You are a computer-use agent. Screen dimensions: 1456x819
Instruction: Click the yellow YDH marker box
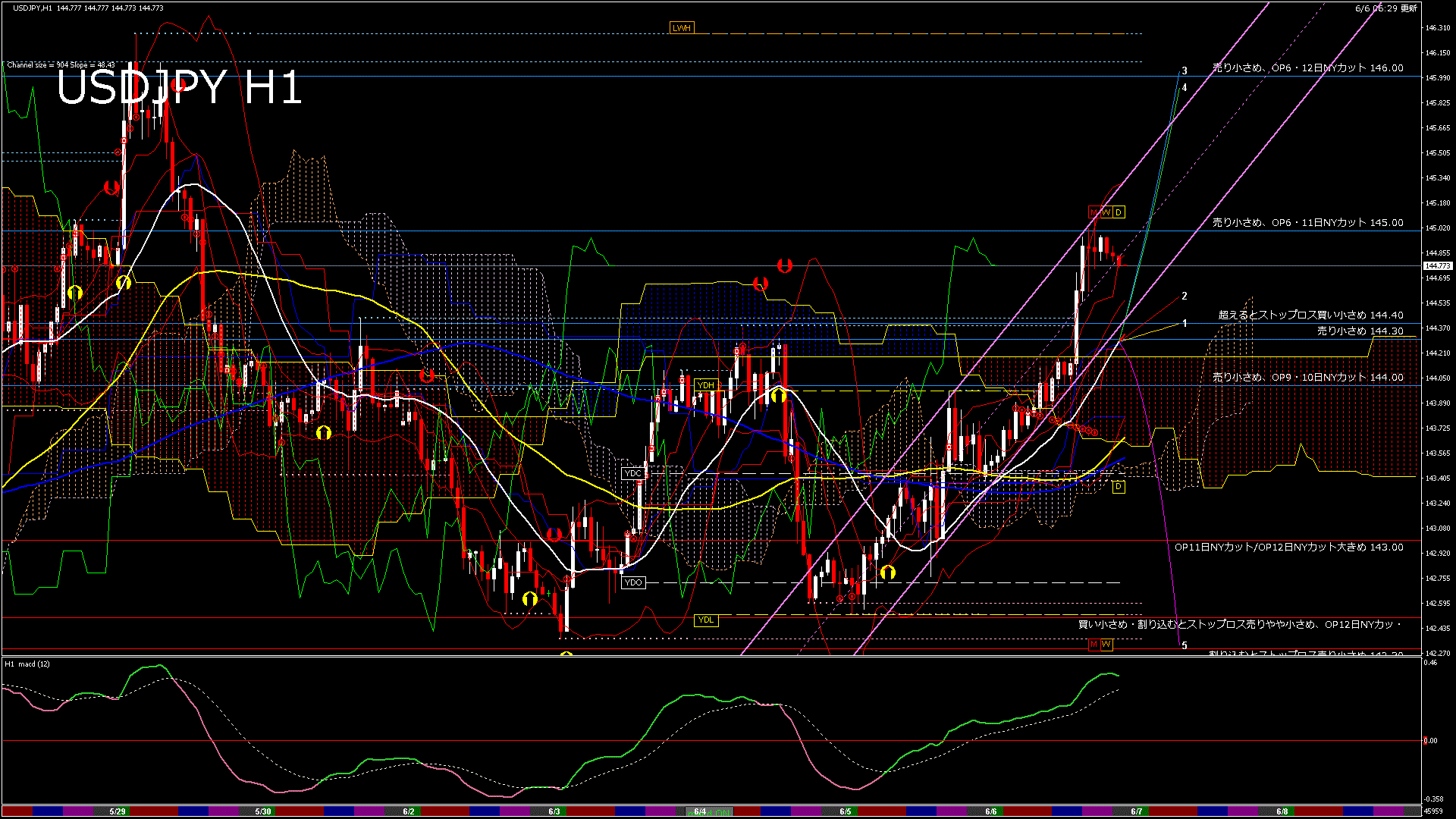pyautogui.click(x=706, y=385)
